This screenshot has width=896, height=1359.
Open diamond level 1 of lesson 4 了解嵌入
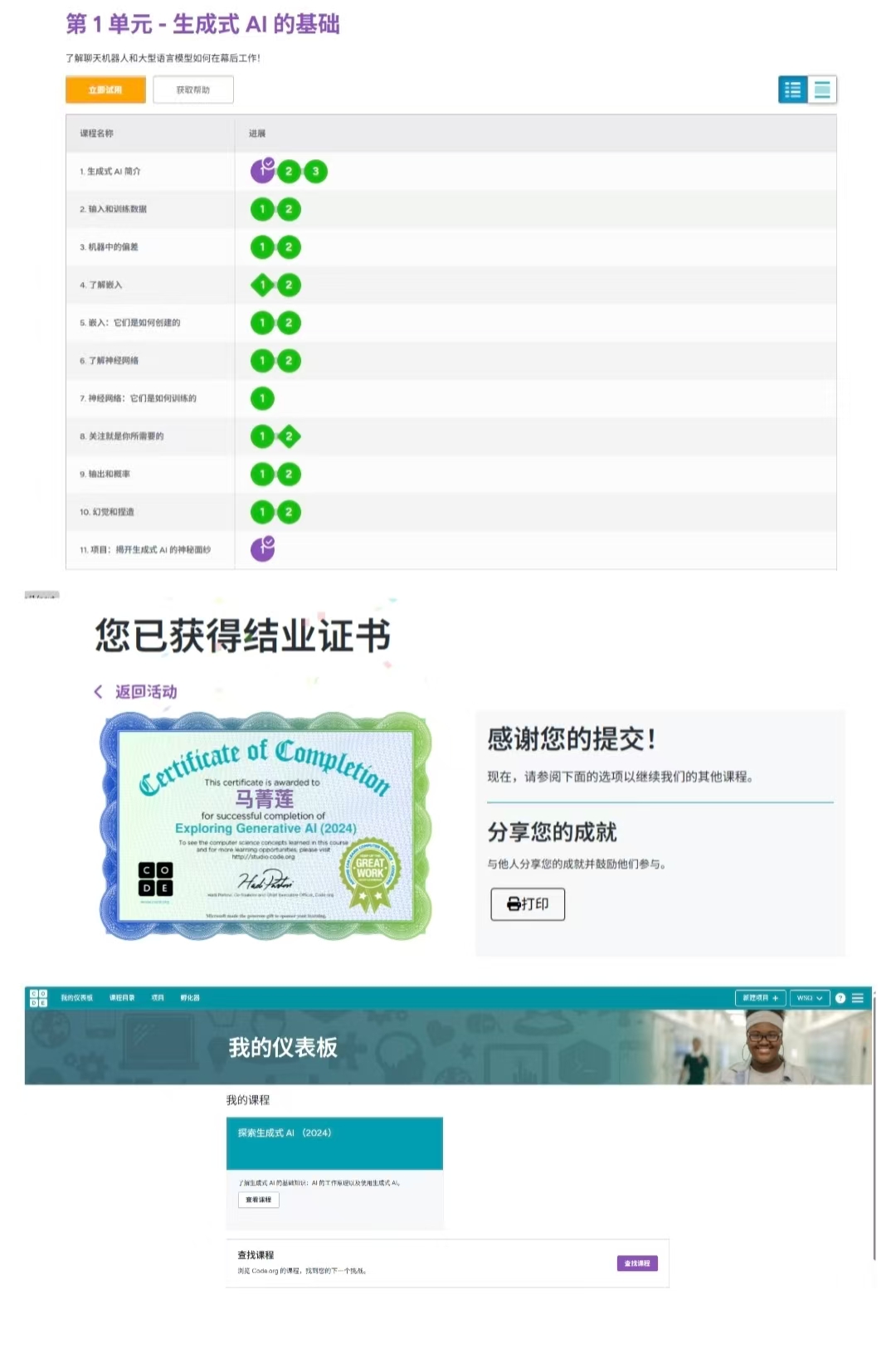pyautogui.click(x=262, y=285)
